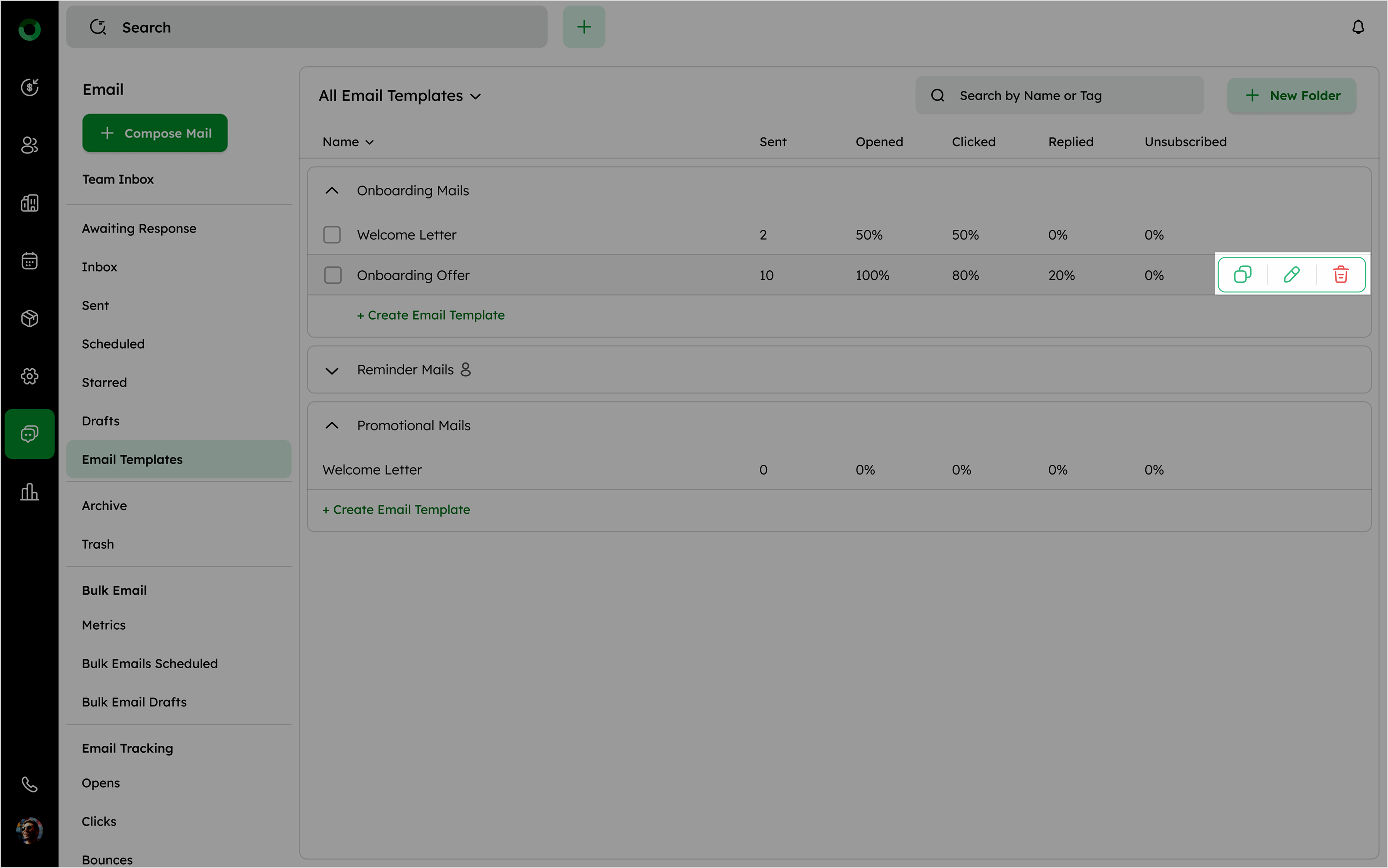1388x868 pixels.
Task: Click the phone icon in sidebar
Action: tap(29, 784)
